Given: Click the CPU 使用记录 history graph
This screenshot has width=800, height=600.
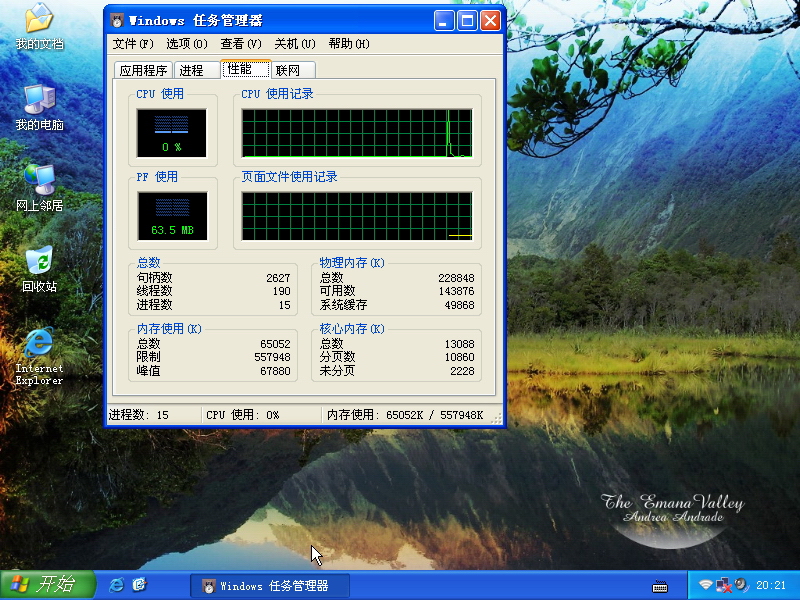Looking at the screenshot, I should click(357, 133).
